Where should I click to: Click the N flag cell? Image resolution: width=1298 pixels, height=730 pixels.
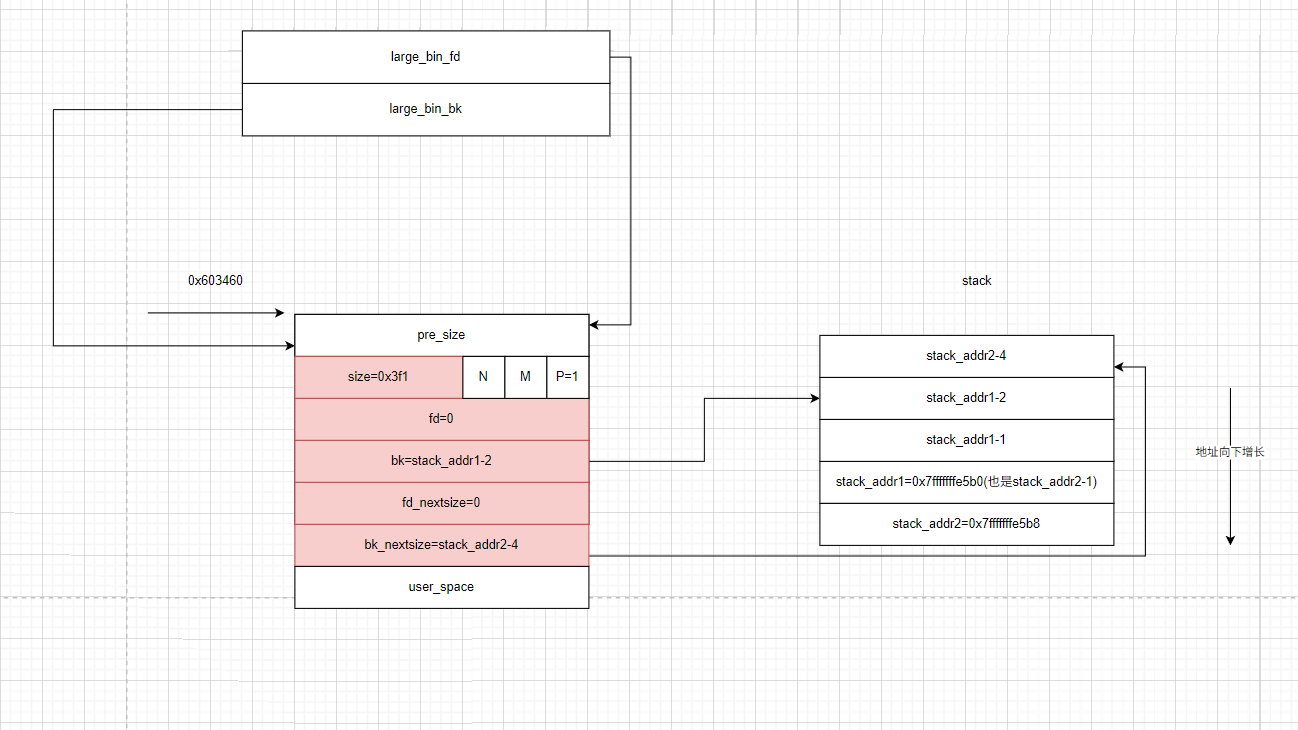point(483,377)
